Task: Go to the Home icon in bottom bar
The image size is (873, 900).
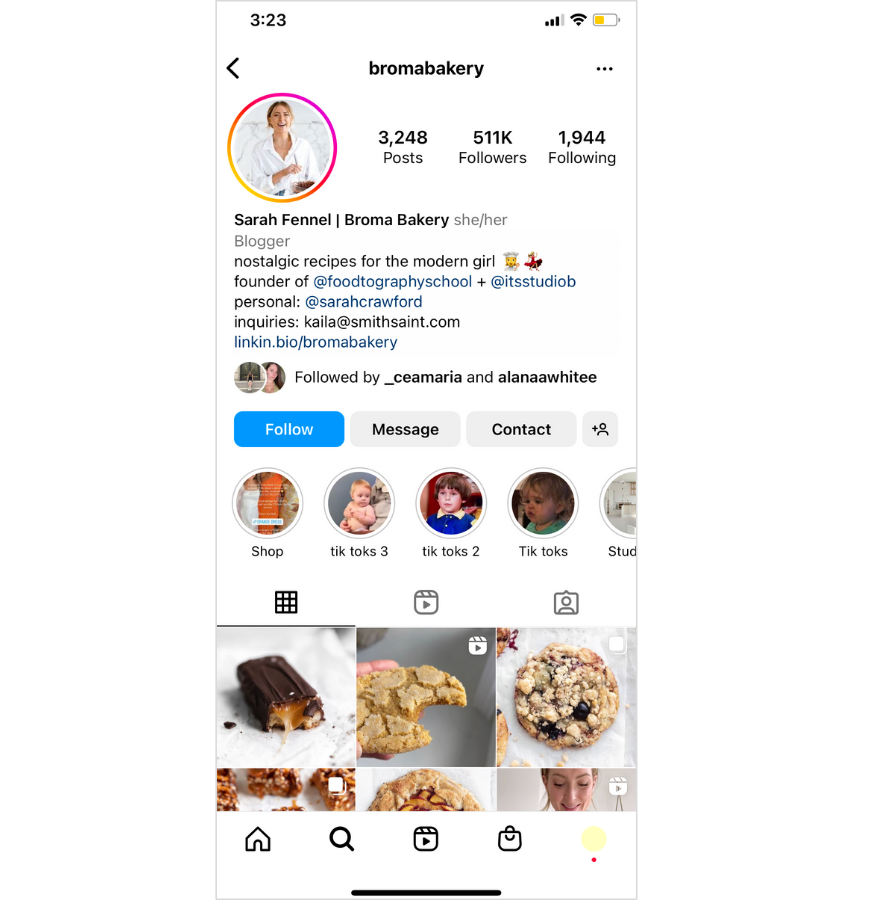Action: coord(258,839)
